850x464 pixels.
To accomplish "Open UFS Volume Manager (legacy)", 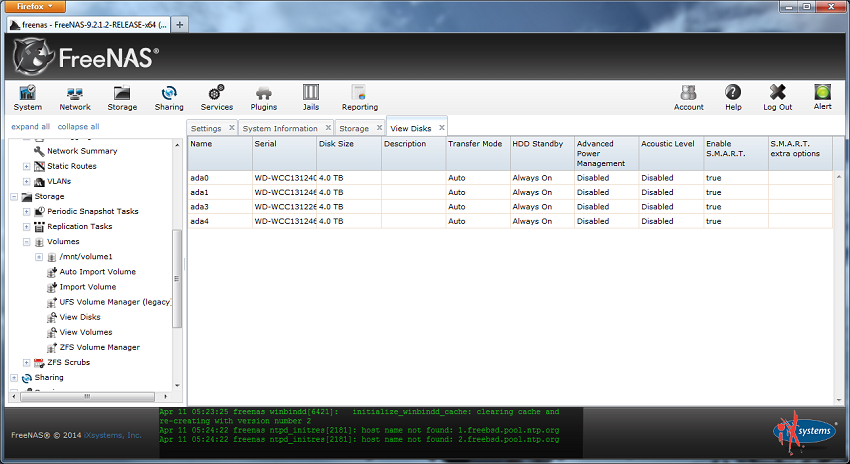I will pos(115,302).
